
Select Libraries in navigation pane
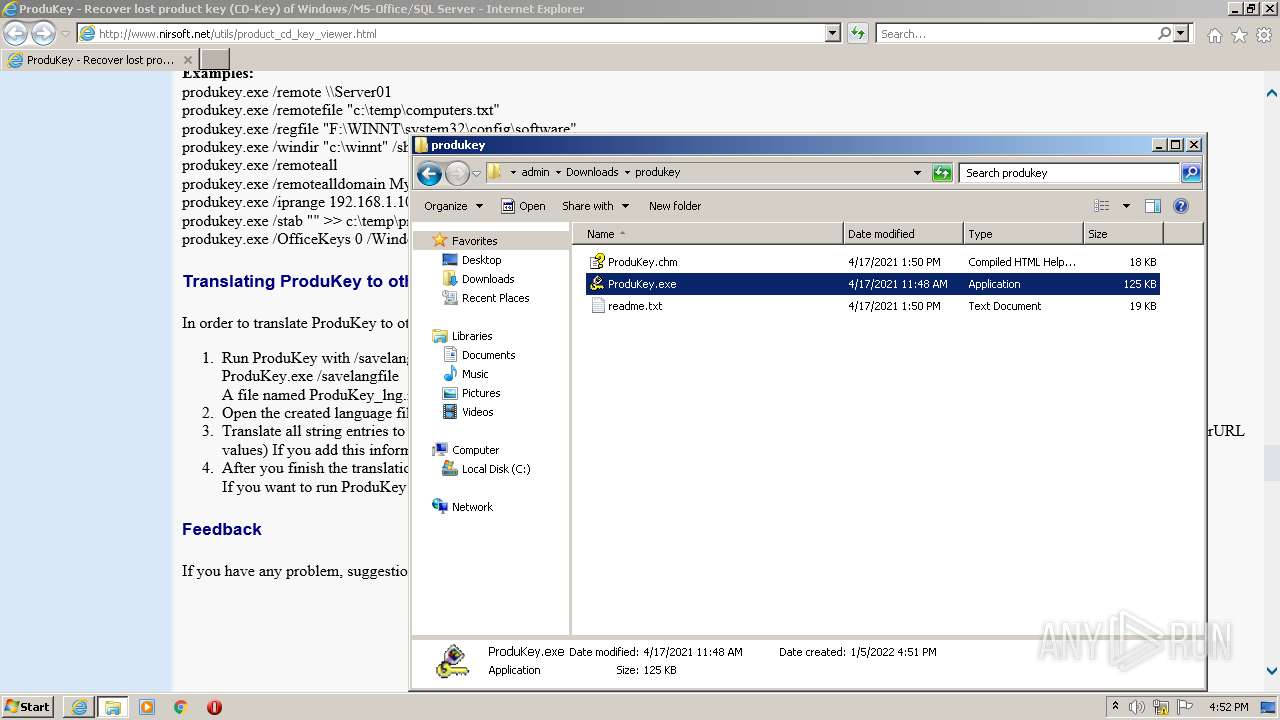pyautogui.click(x=471, y=336)
